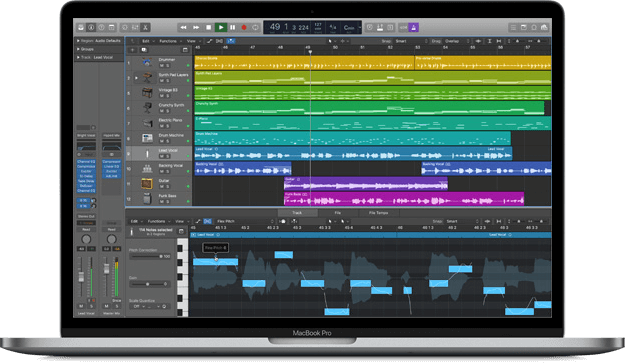Click the Bnce button on master channel
The height and width of the screenshot is (364, 625).
pyautogui.click(x=117, y=300)
